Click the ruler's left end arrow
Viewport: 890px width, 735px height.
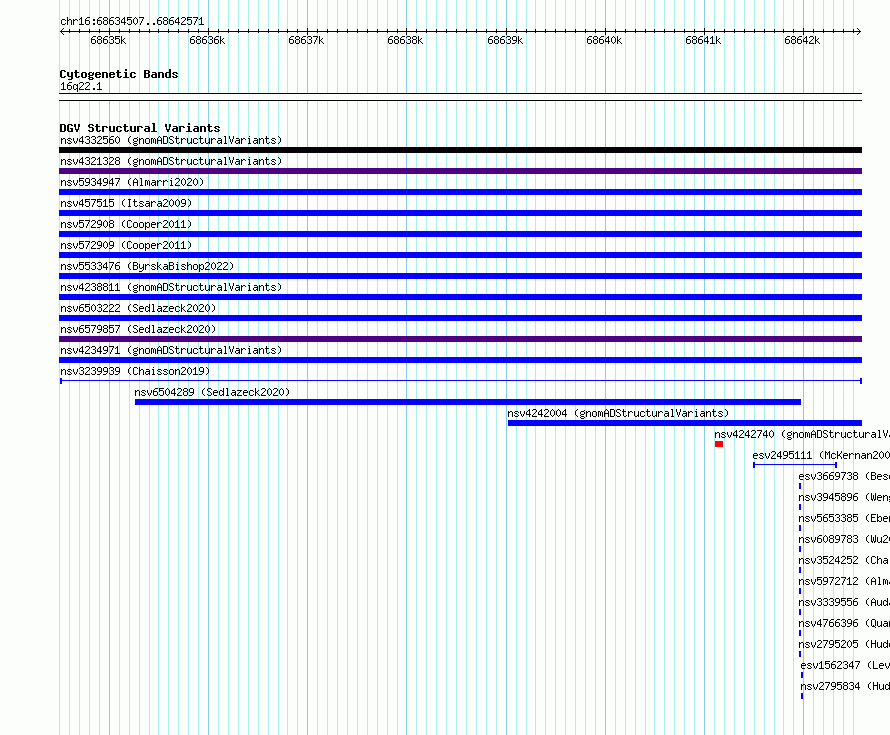(62, 32)
